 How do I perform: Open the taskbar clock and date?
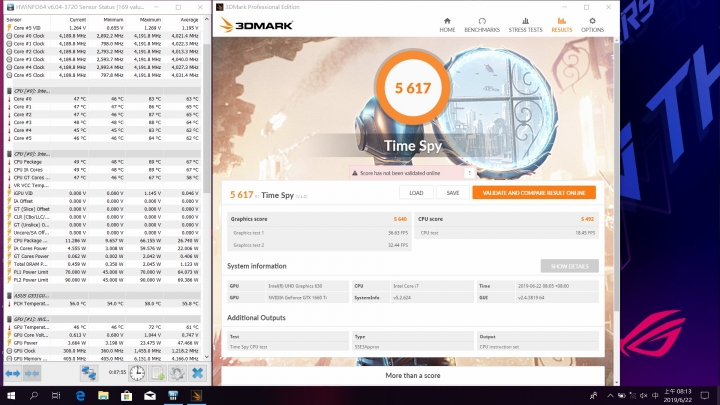[x=678, y=395]
